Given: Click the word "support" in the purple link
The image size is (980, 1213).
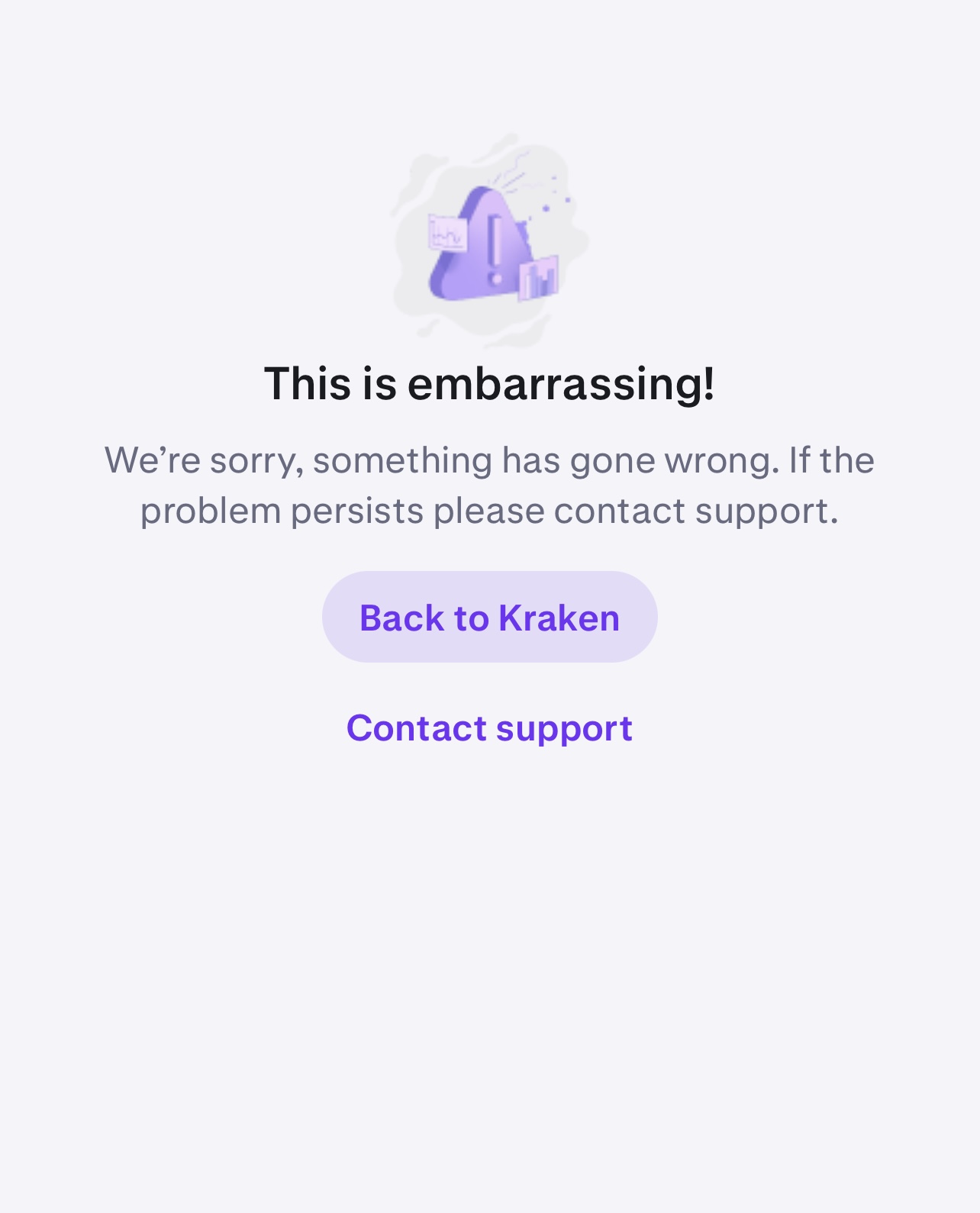Looking at the screenshot, I should coord(564,730).
